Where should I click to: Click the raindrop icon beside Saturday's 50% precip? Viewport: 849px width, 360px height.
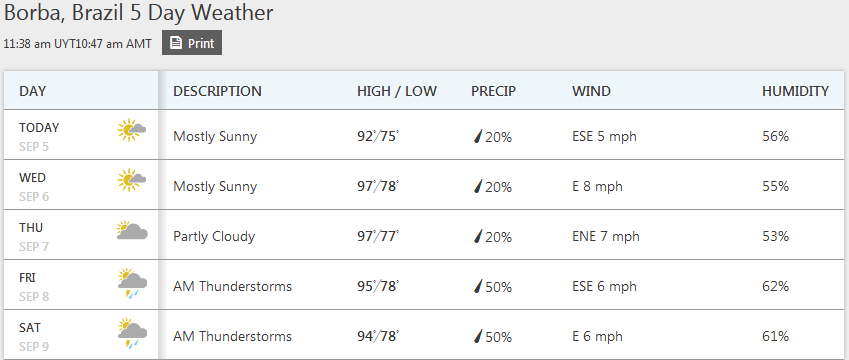[x=478, y=336]
